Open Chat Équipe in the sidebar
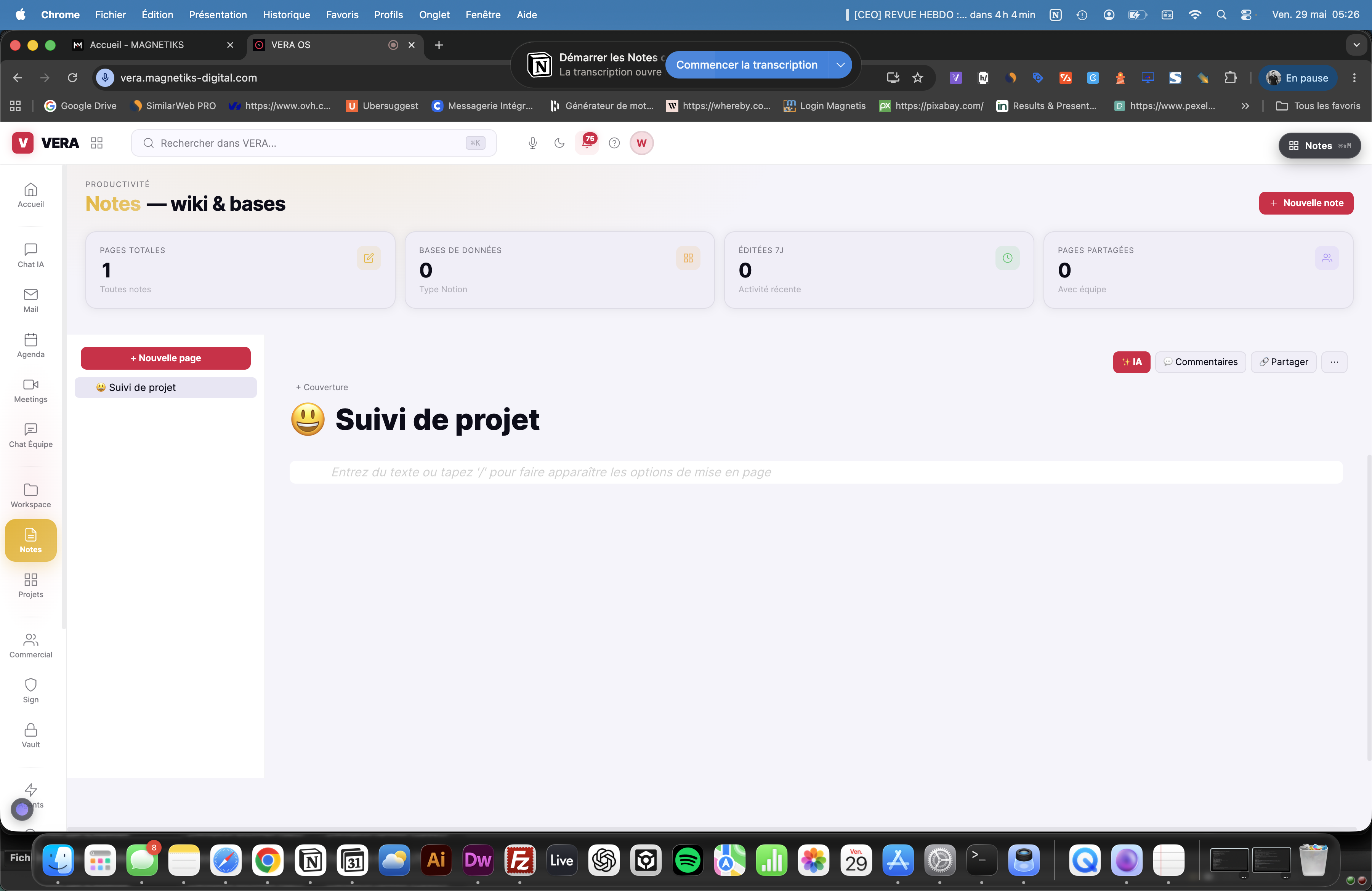 [30, 435]
